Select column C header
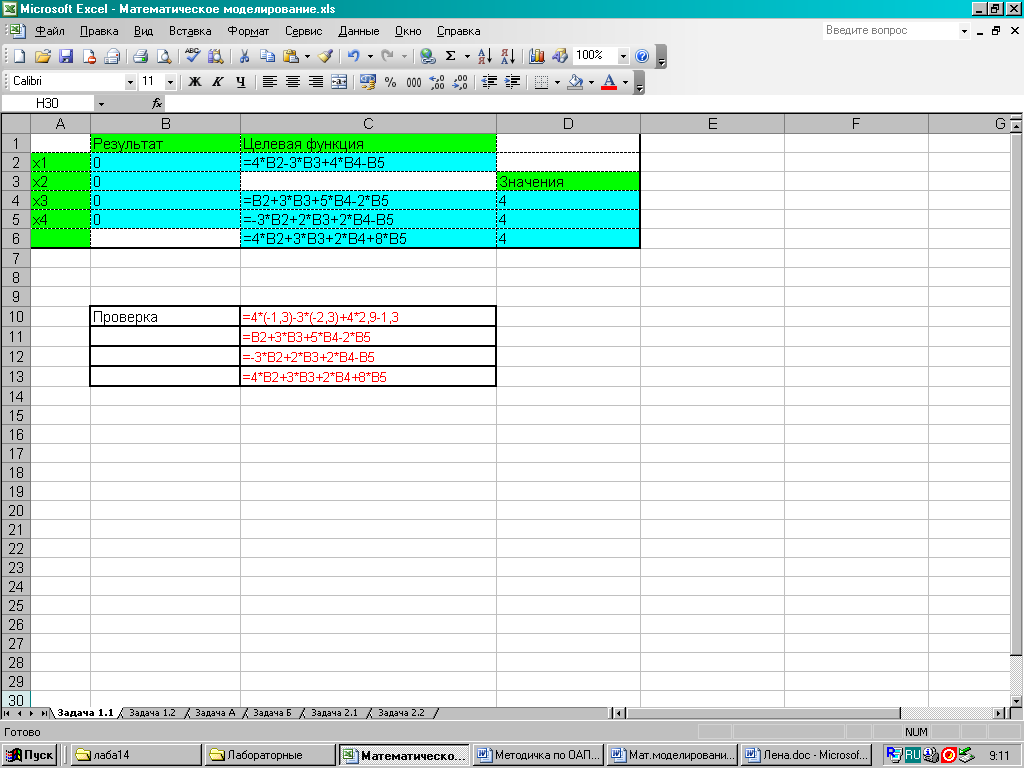The image size is (1024, 768). pyautogui.click(x=368, y=123)
